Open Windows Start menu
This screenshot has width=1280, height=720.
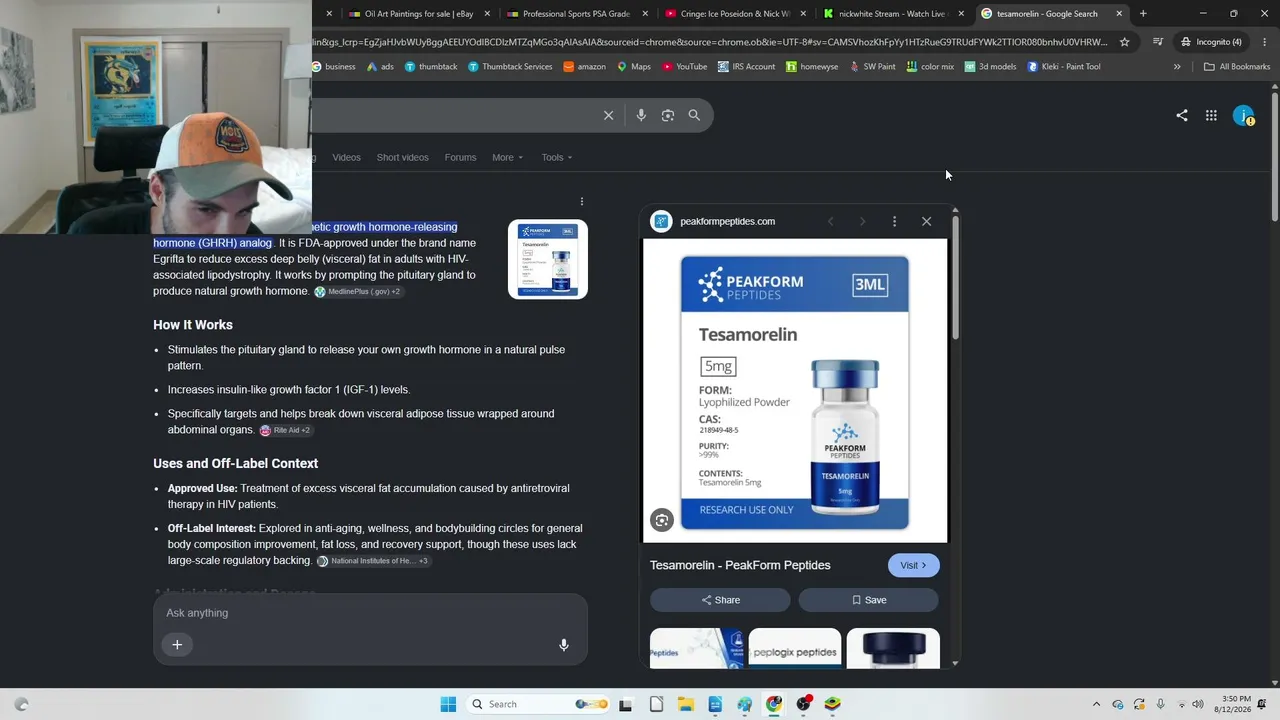point(448,704)
